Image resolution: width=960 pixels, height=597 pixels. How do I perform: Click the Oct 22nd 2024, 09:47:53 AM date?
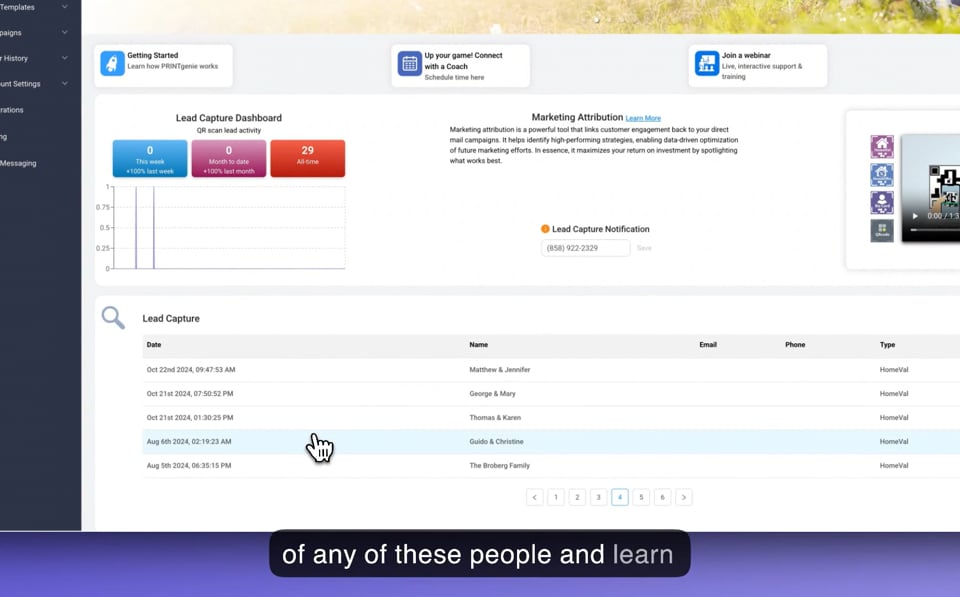coord(191,370)
